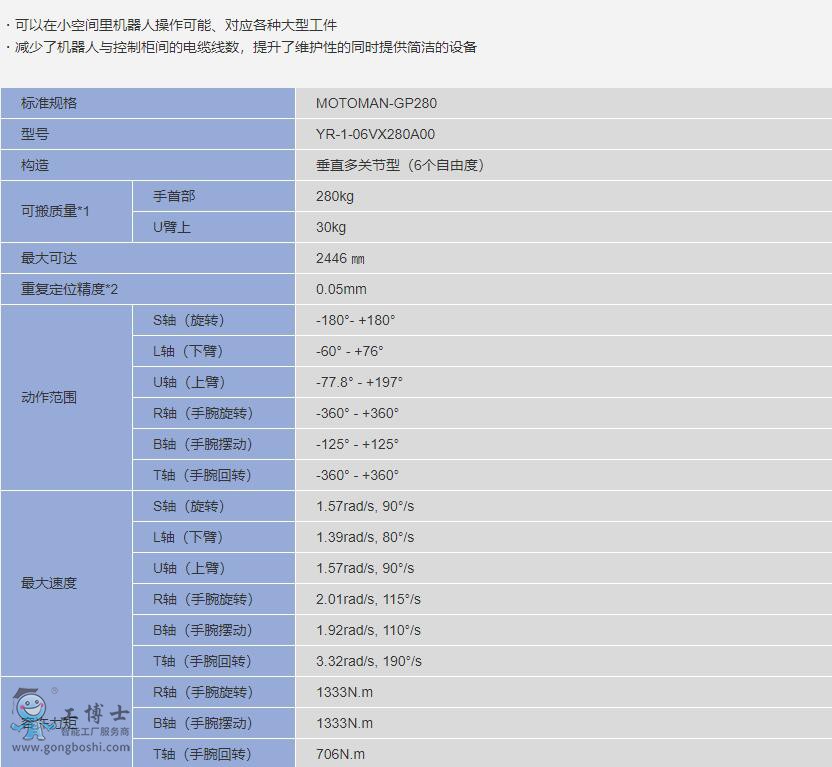
Task: Select the 30kg payload value
Action: click(331, 227)
